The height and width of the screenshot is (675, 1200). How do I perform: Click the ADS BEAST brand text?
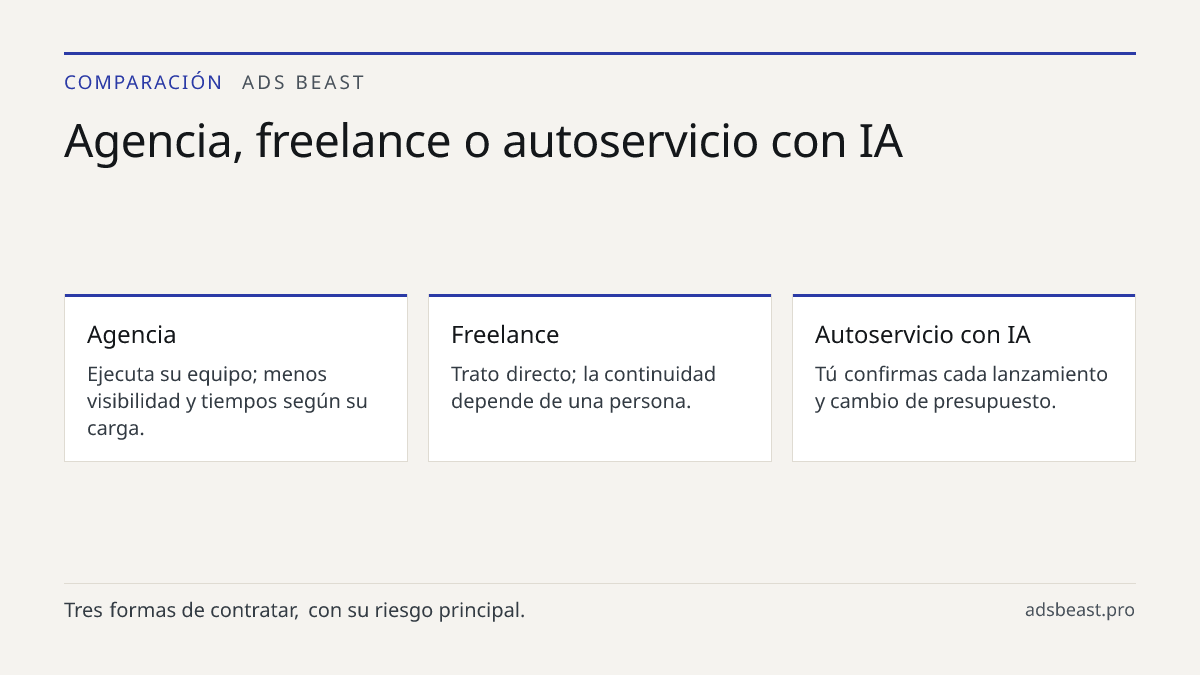(304, 82)
